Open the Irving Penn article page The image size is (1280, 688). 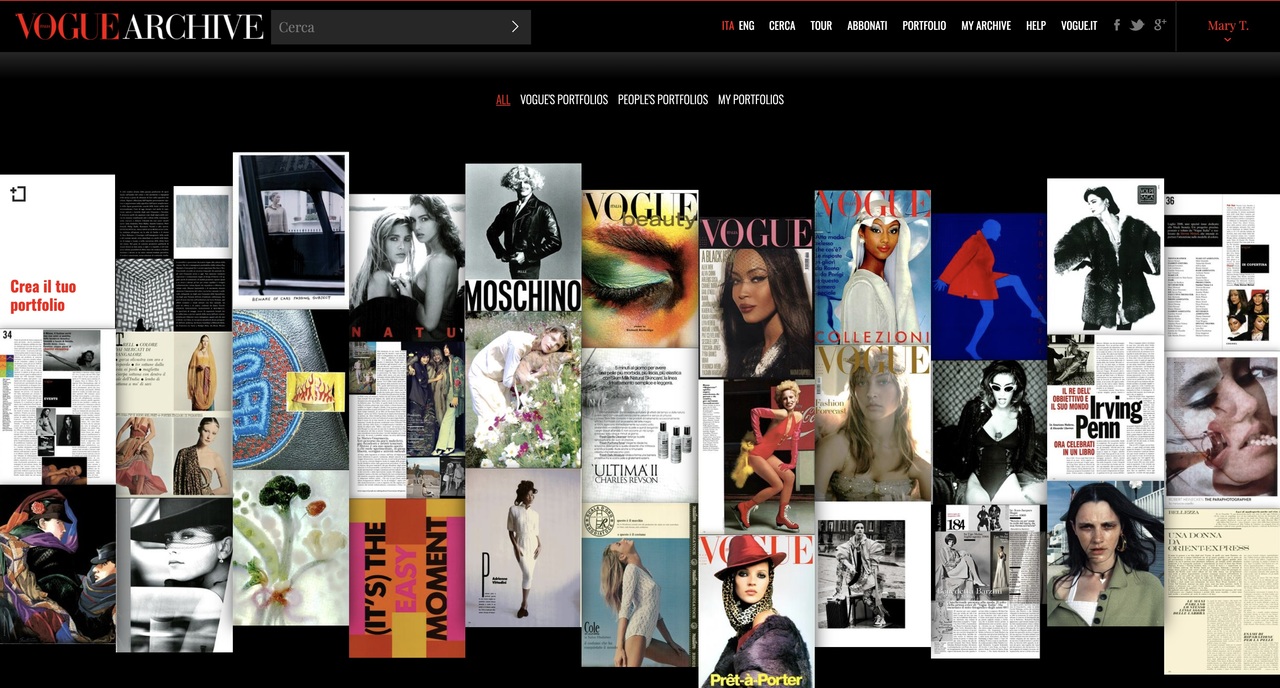[1105, 407]
